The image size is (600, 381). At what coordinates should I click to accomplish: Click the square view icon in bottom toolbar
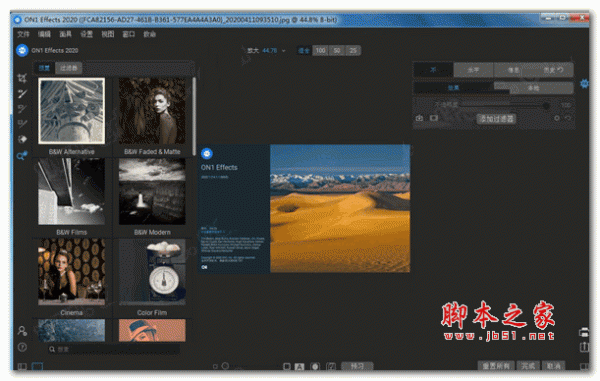coord(287,366)
